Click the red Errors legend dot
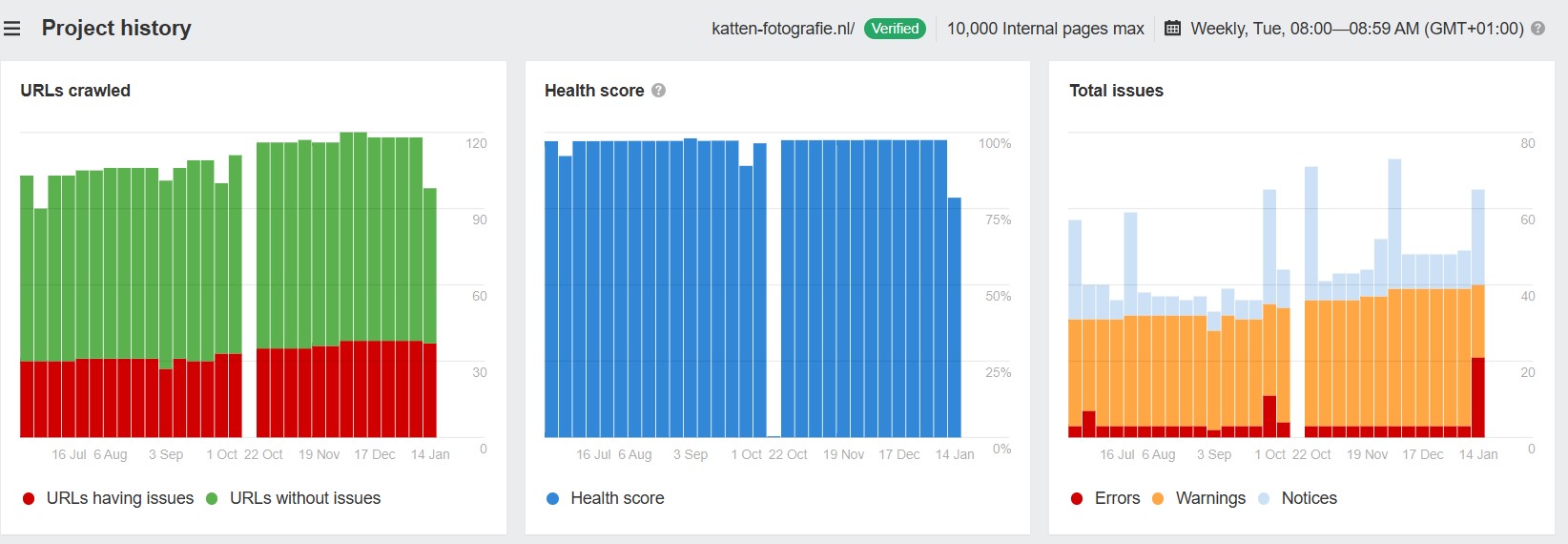Viewport: 1568px width, 544px height. [1077, 498]
